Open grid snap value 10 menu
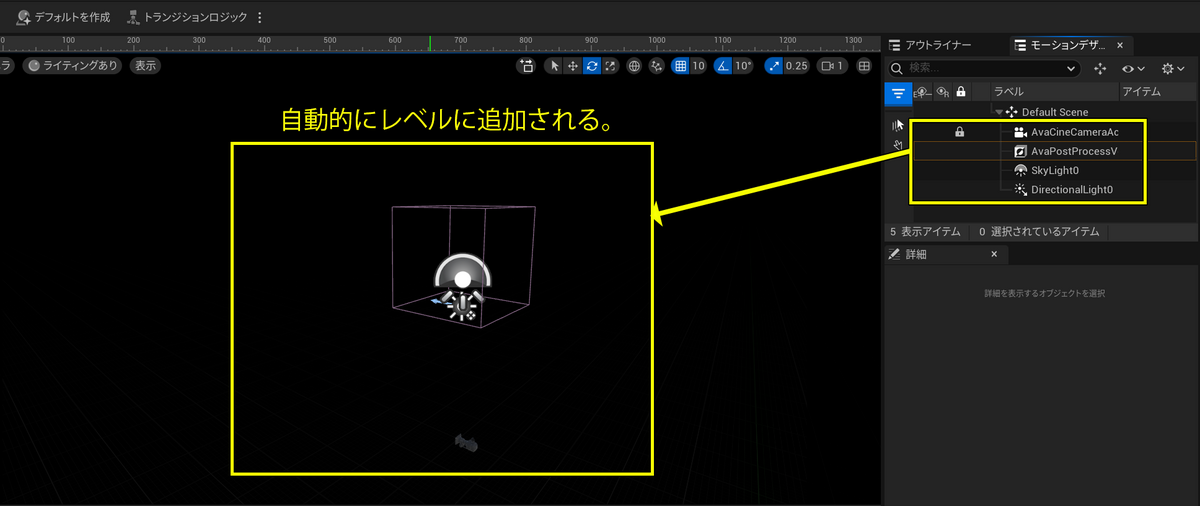 699,66
